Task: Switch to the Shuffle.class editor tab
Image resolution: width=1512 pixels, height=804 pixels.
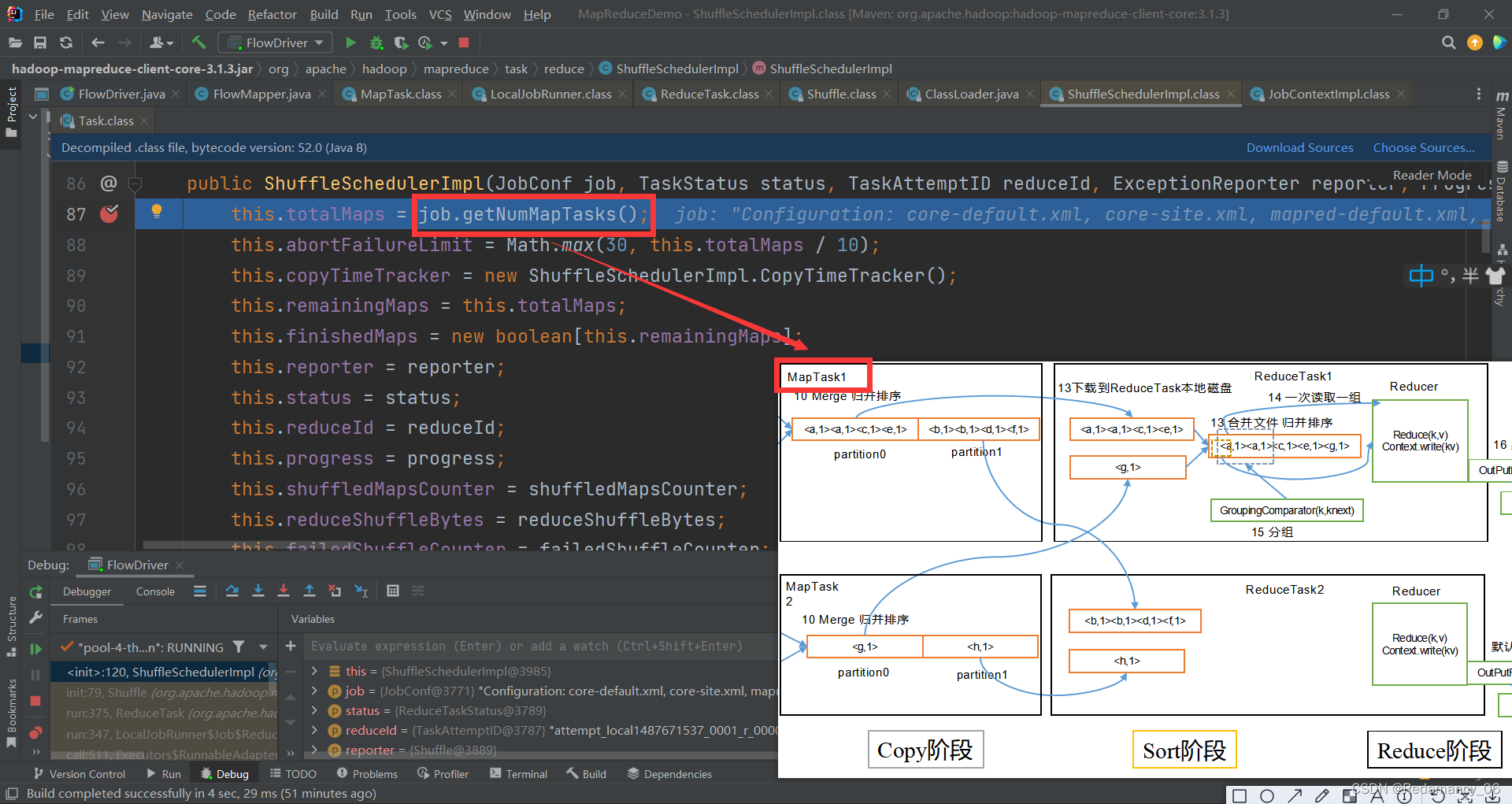Action: (841, 94)
